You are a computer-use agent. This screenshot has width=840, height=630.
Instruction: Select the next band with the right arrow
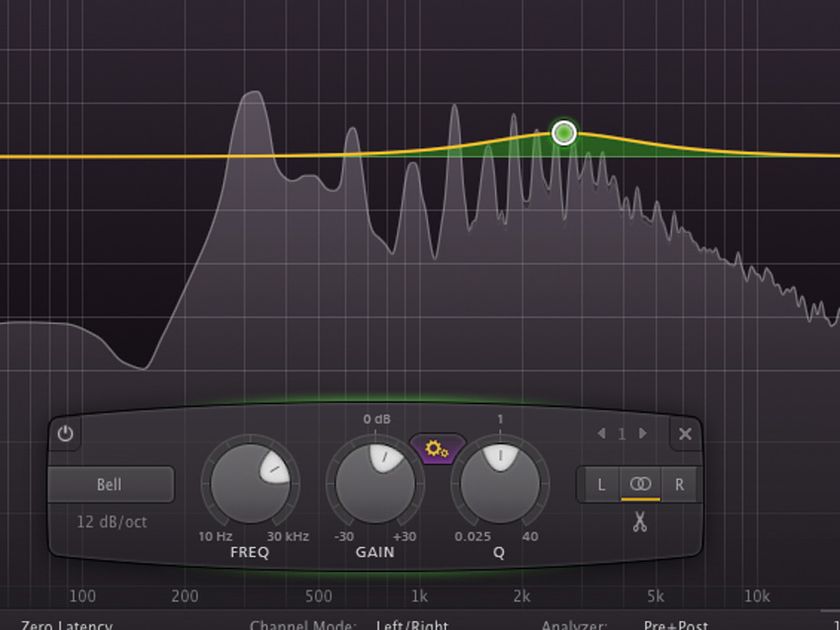click(x=644, y=434)
